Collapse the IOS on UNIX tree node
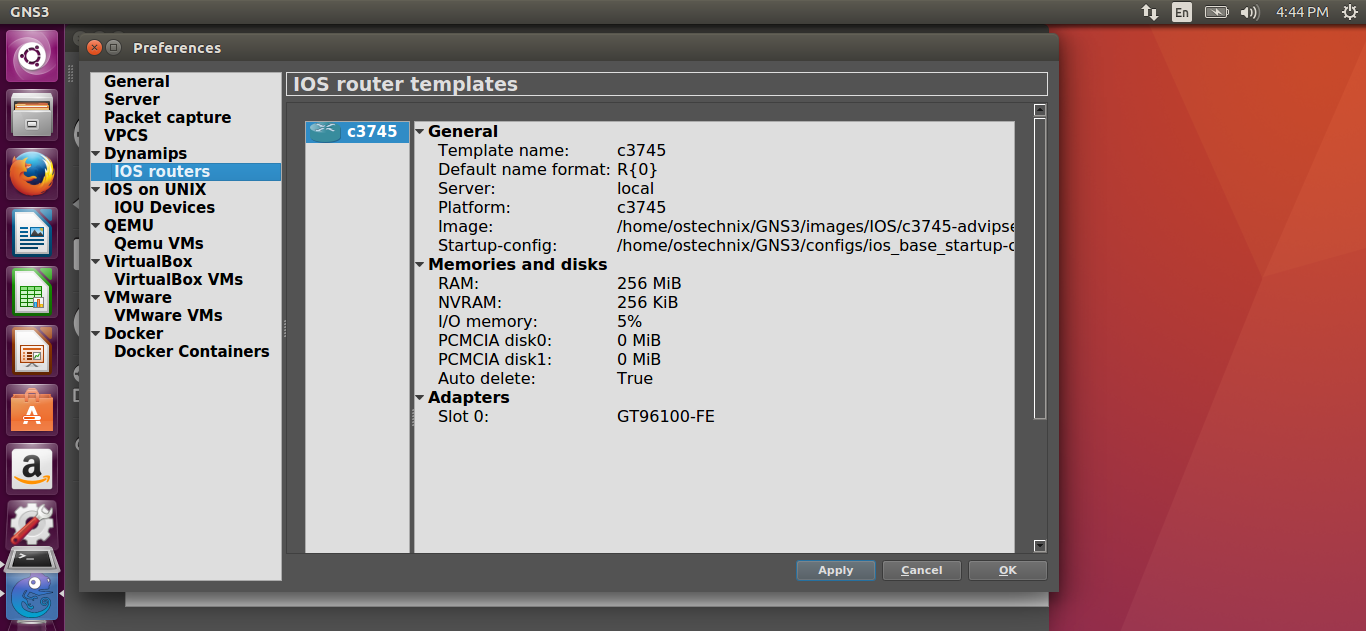This screenshot has height=631, width=1366. pos(96,190)
